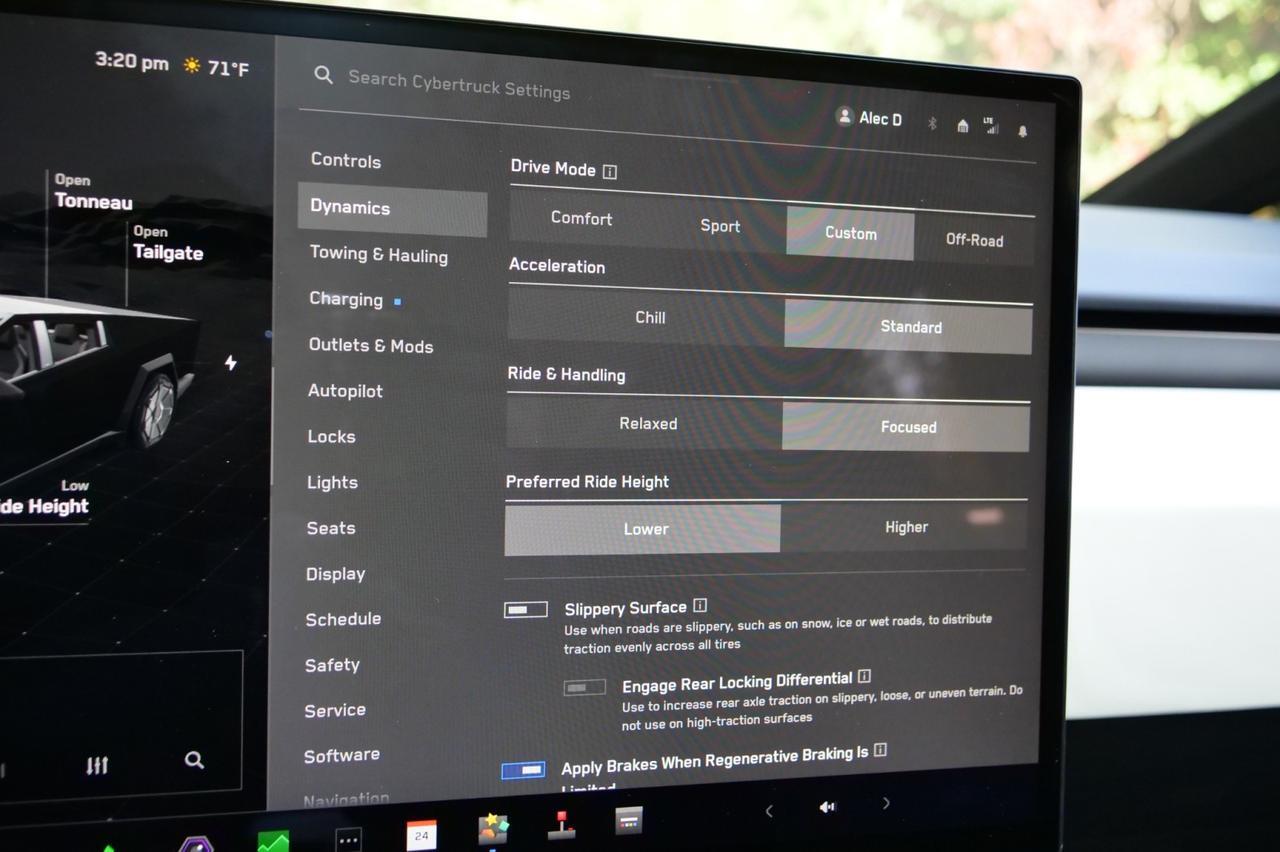Select Off-Road drive mode
This screenshot has height=852, width=1280.
coord(974,240)
